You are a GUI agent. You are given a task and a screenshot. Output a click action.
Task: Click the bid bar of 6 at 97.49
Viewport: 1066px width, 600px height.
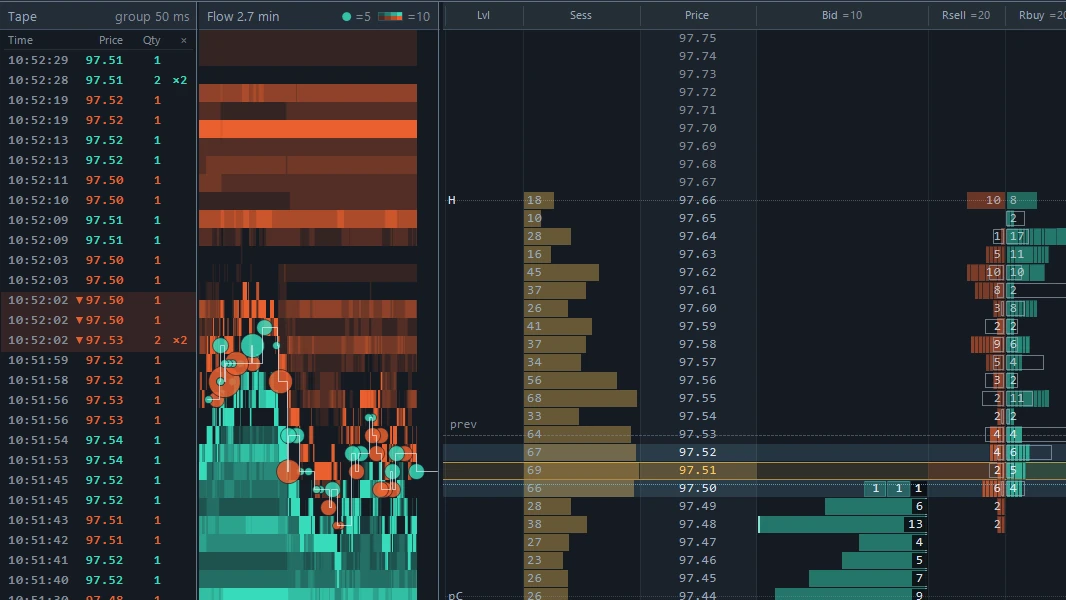pyautogui.click(x=876, y=506)
